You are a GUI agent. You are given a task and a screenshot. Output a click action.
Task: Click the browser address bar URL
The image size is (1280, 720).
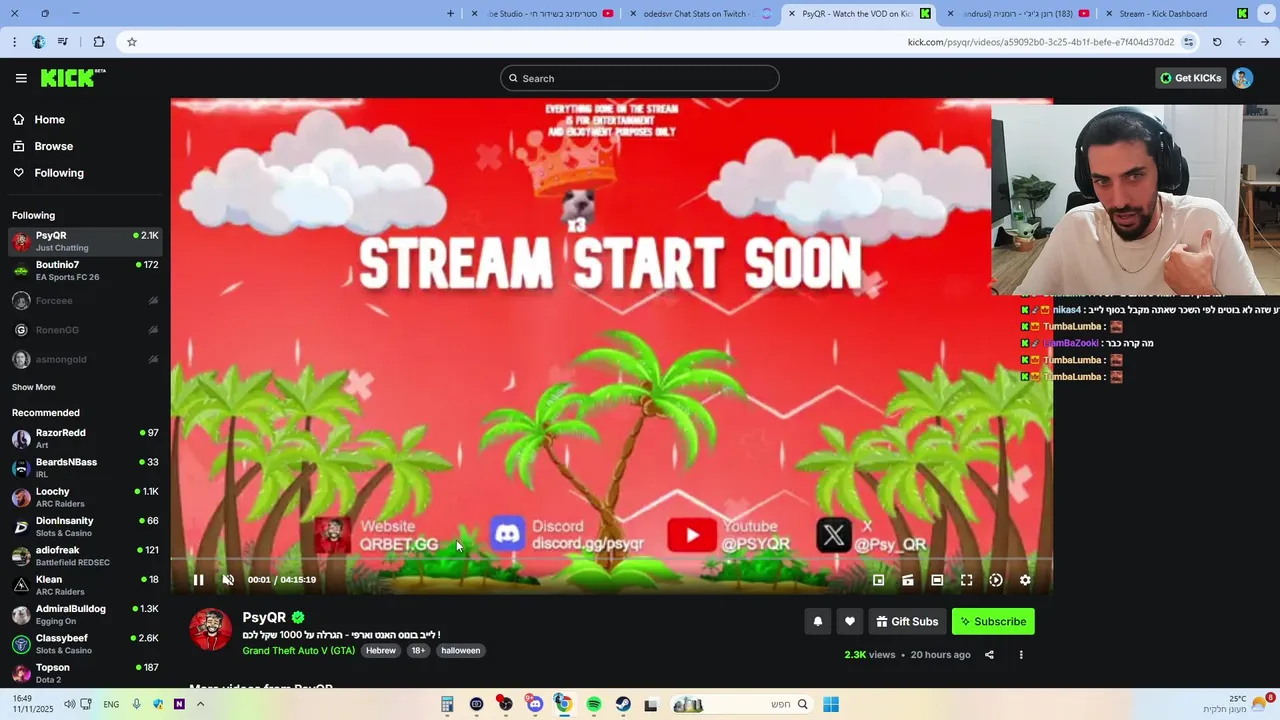coord(1041,42)
